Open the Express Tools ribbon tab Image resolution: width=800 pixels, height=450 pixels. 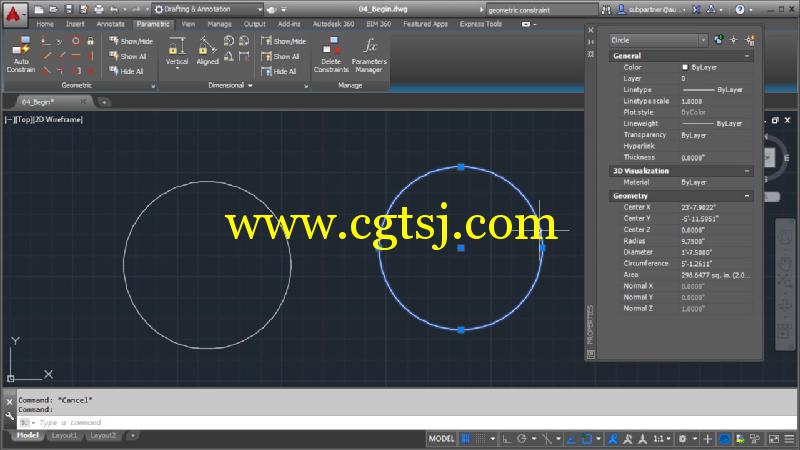[x=481, y=24]
